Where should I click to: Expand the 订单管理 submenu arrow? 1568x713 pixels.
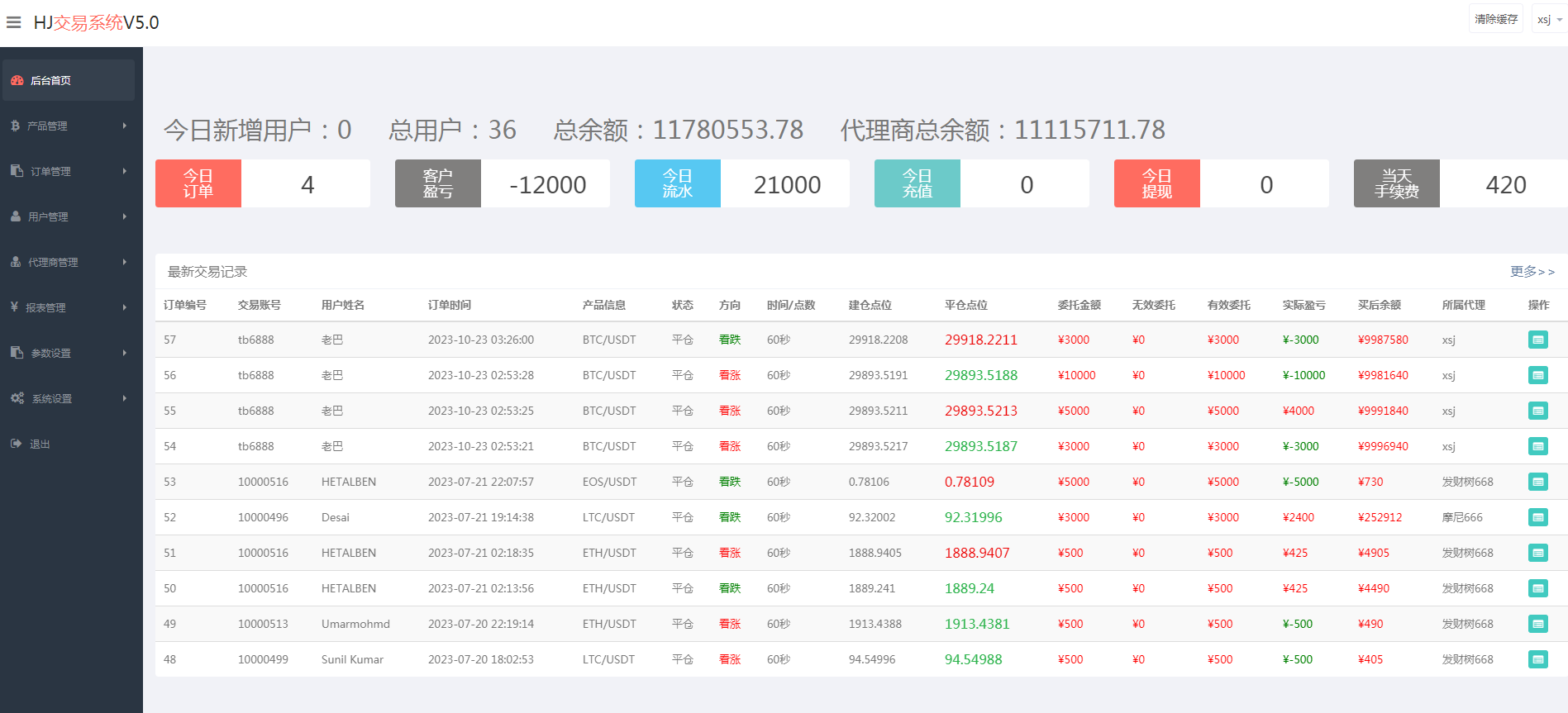[x=125, y=171]
